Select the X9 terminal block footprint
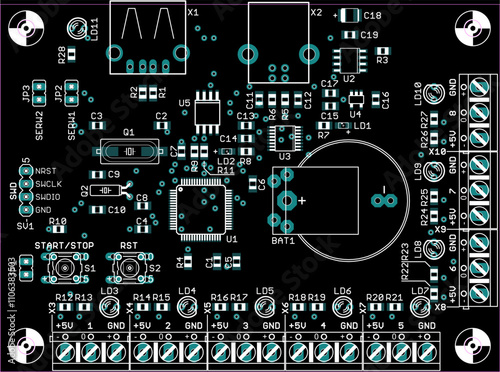 [x=479, y=190]
